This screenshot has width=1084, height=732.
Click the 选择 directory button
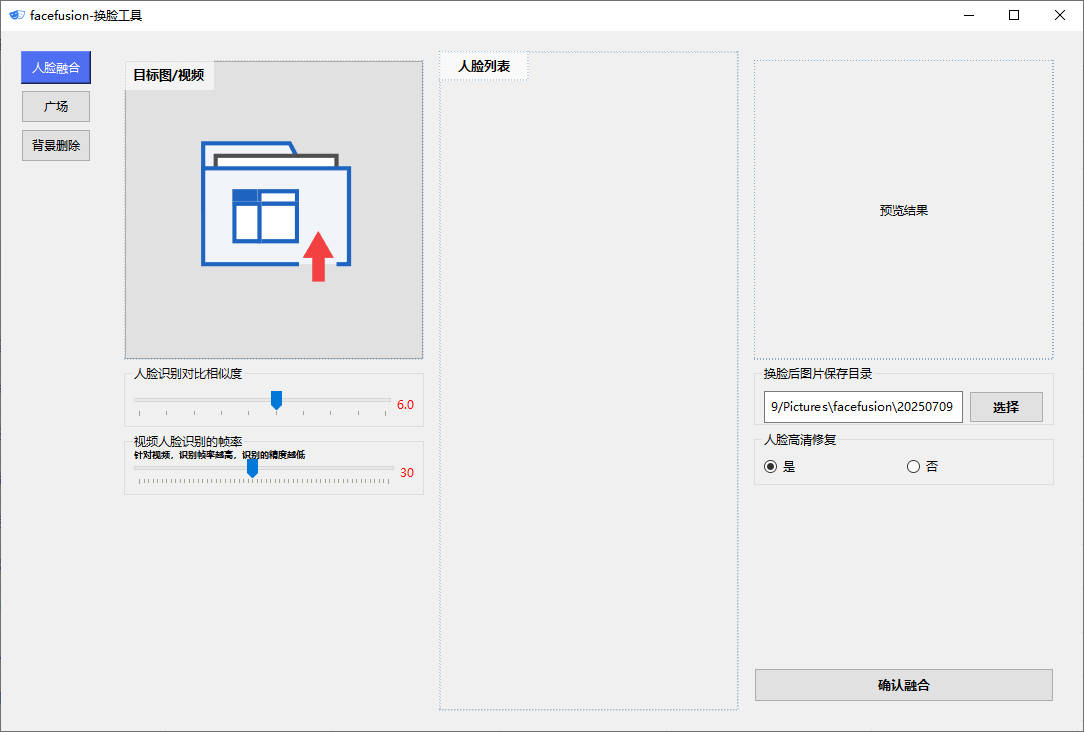click(1006, 407)
